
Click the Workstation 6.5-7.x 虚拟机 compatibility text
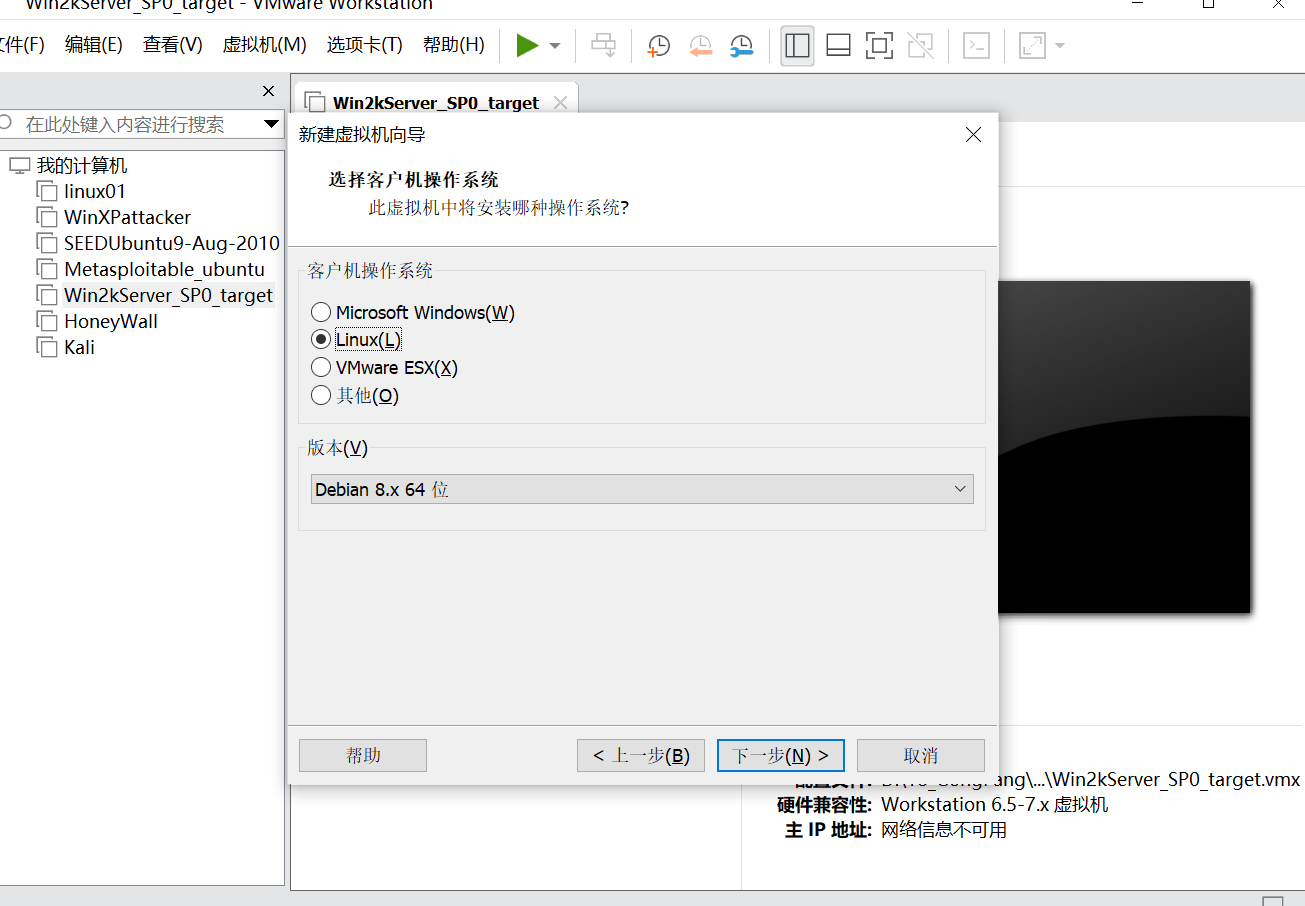(x=994, y=804)
